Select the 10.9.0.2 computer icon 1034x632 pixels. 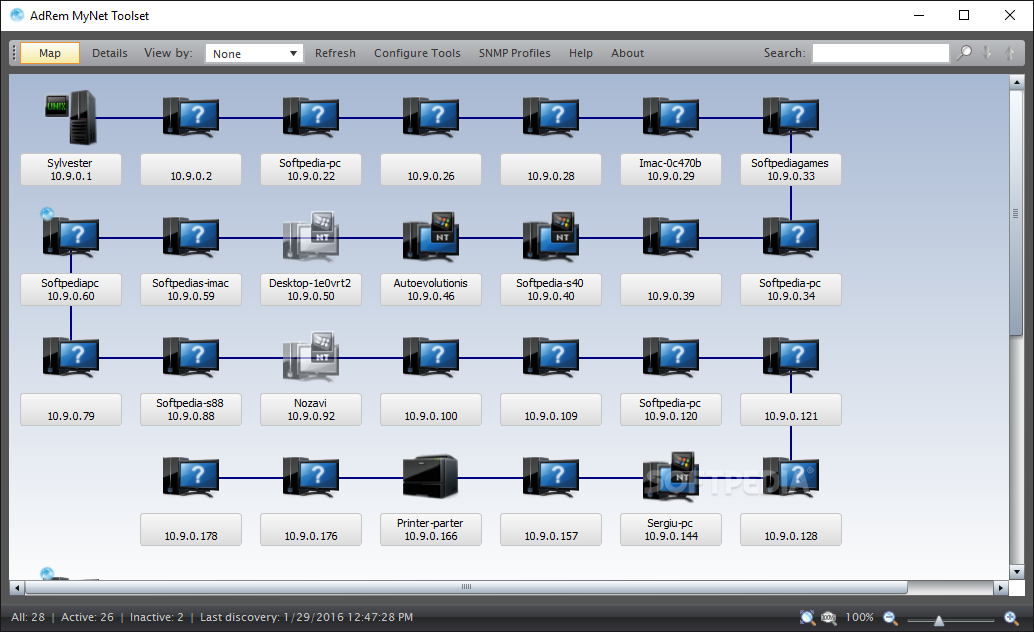pos(191,117)
